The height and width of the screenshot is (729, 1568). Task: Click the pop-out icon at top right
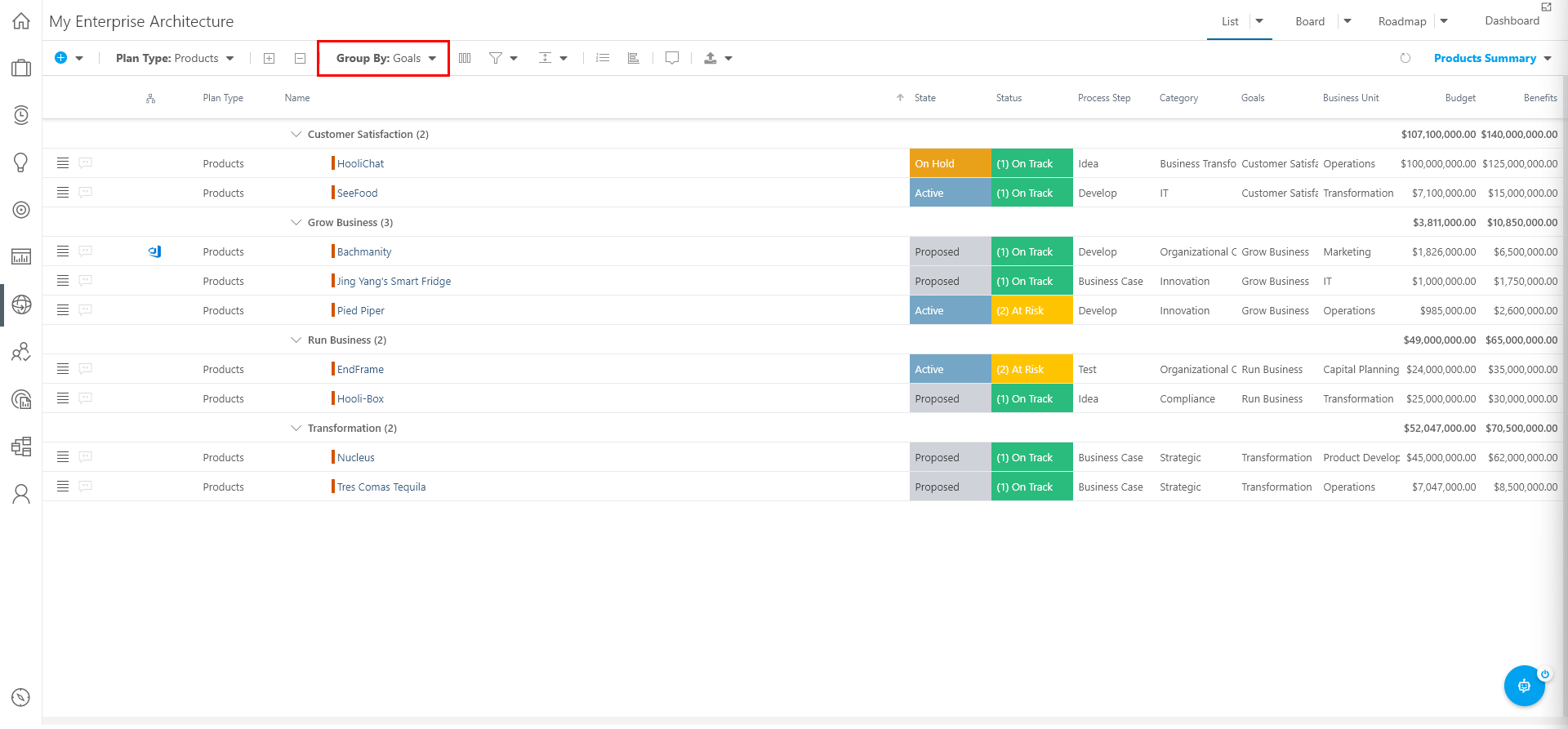coord(1546,7)
